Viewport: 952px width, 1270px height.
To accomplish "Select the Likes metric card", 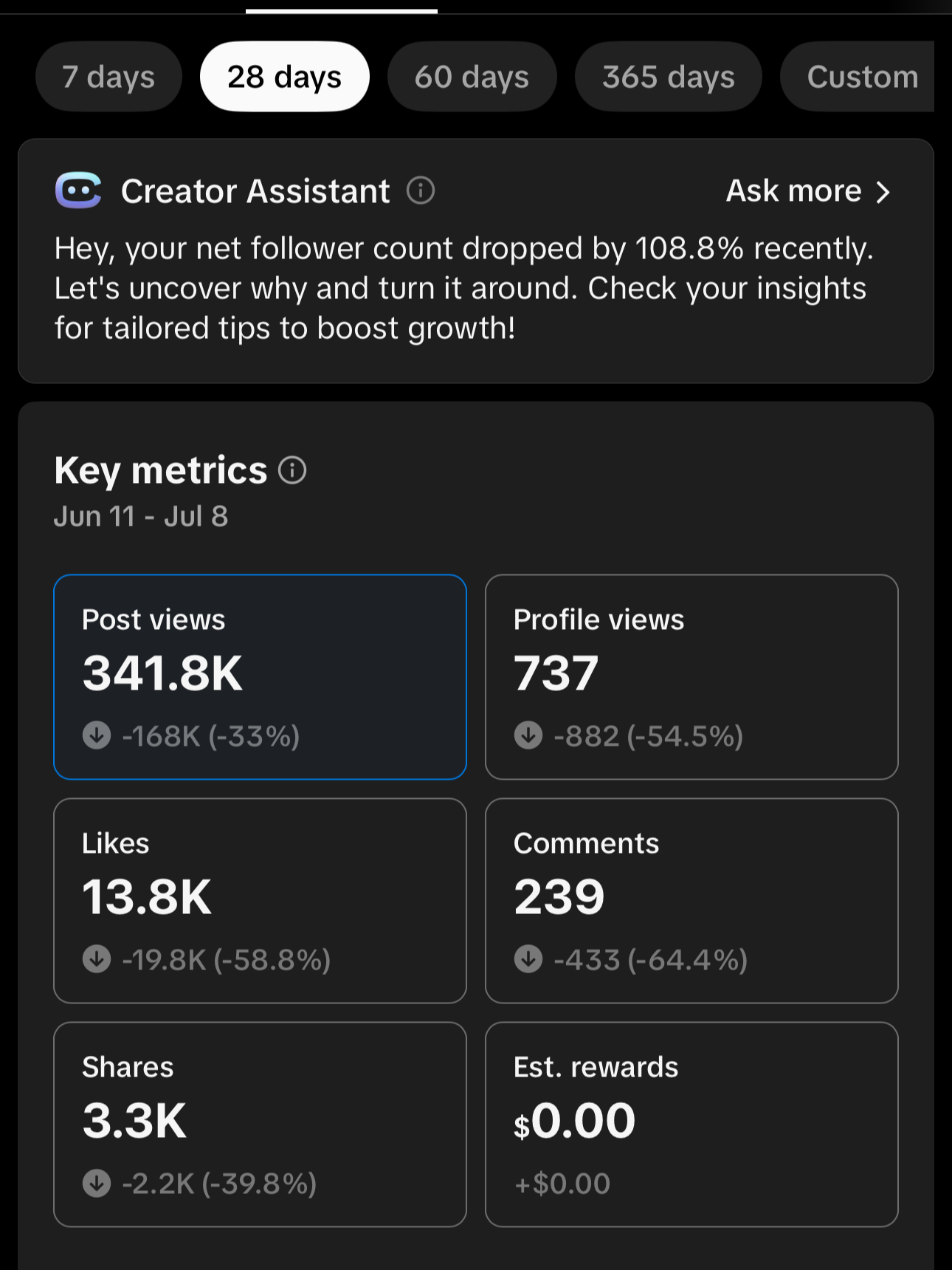I will 260,901.
